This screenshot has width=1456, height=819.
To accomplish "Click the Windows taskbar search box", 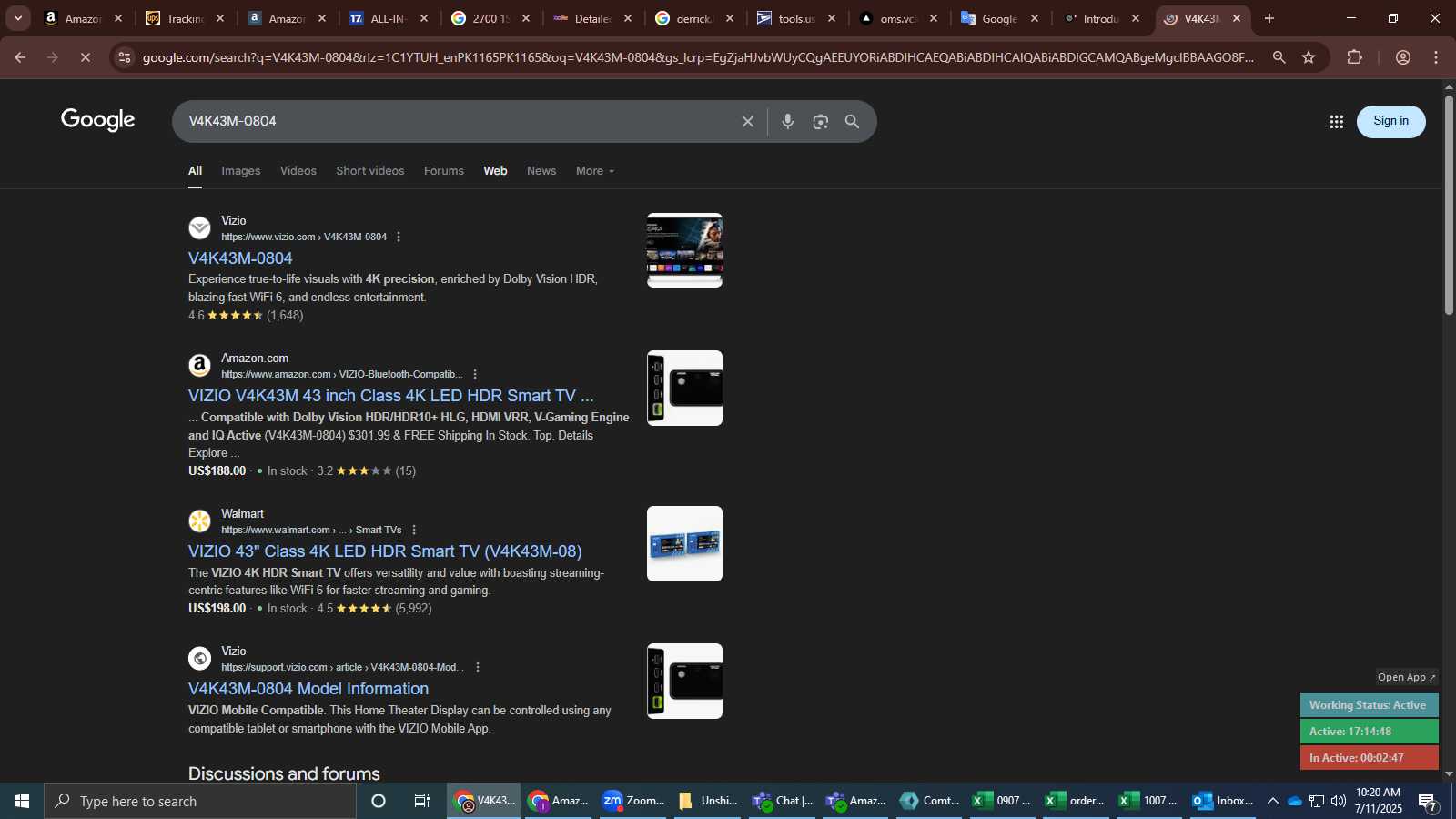I will pos(200,801).
